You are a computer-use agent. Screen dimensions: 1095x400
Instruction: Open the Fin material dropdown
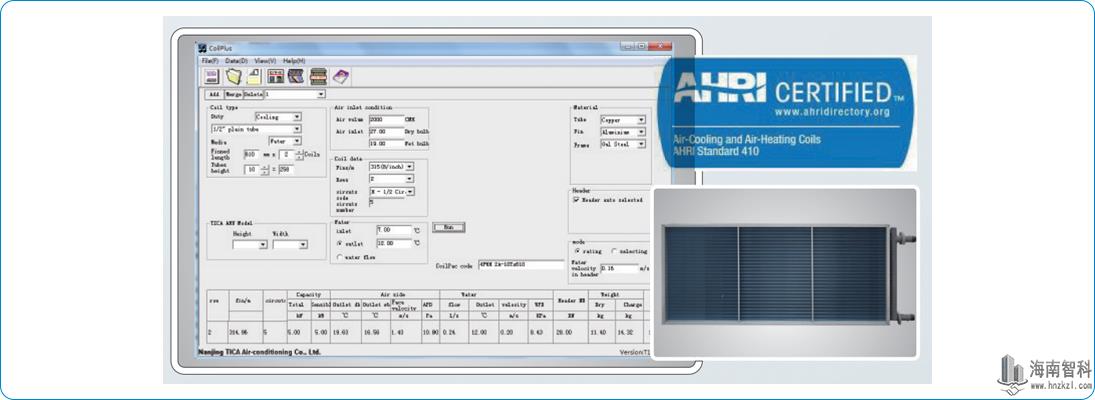tap(623, 132)
